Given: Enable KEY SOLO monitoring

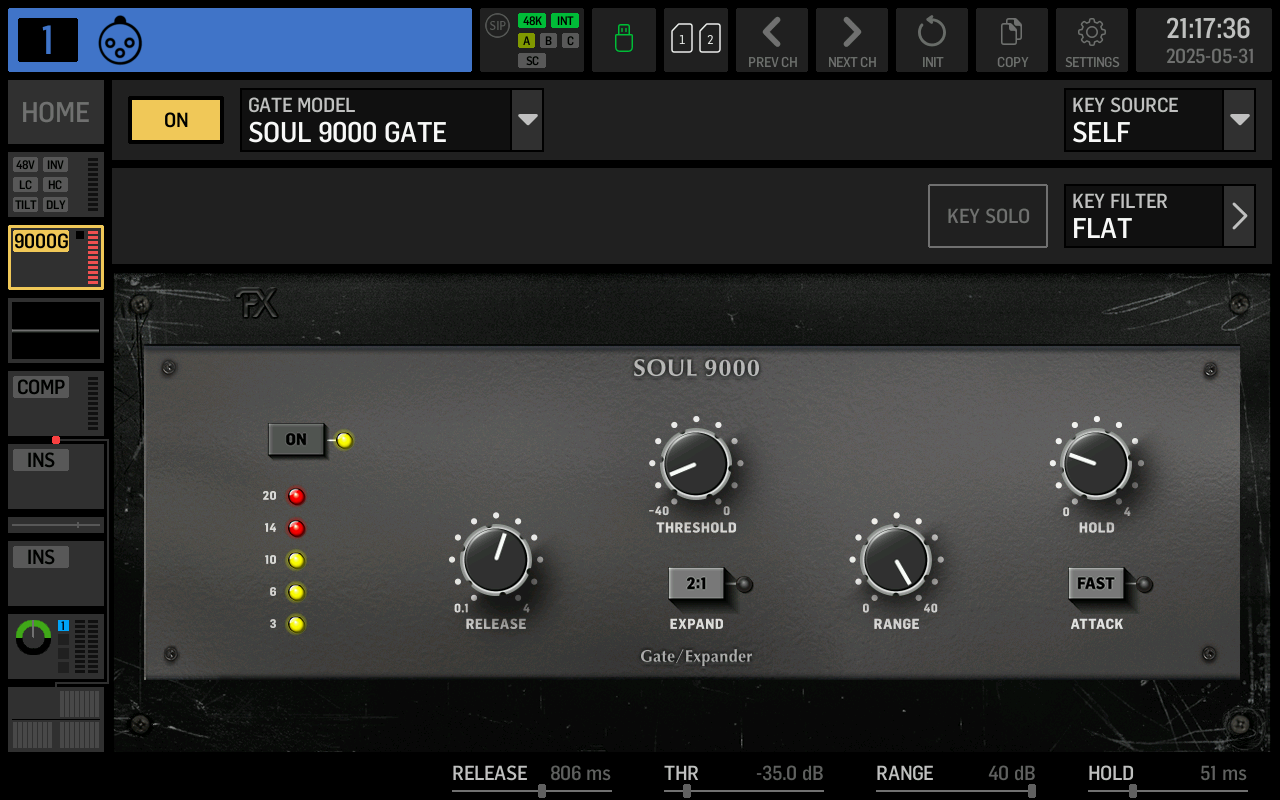Looking at the screenshot, I should click(987, 215).
